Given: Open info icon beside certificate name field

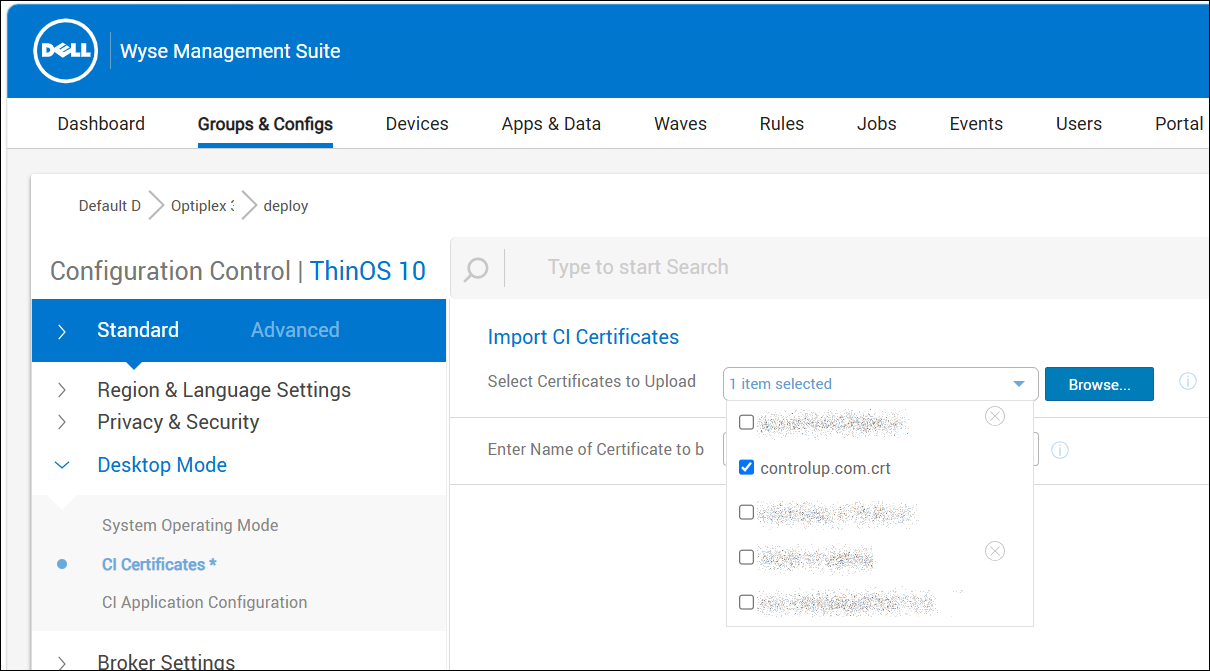Looking at the screenshot, I should [1061, 450].
